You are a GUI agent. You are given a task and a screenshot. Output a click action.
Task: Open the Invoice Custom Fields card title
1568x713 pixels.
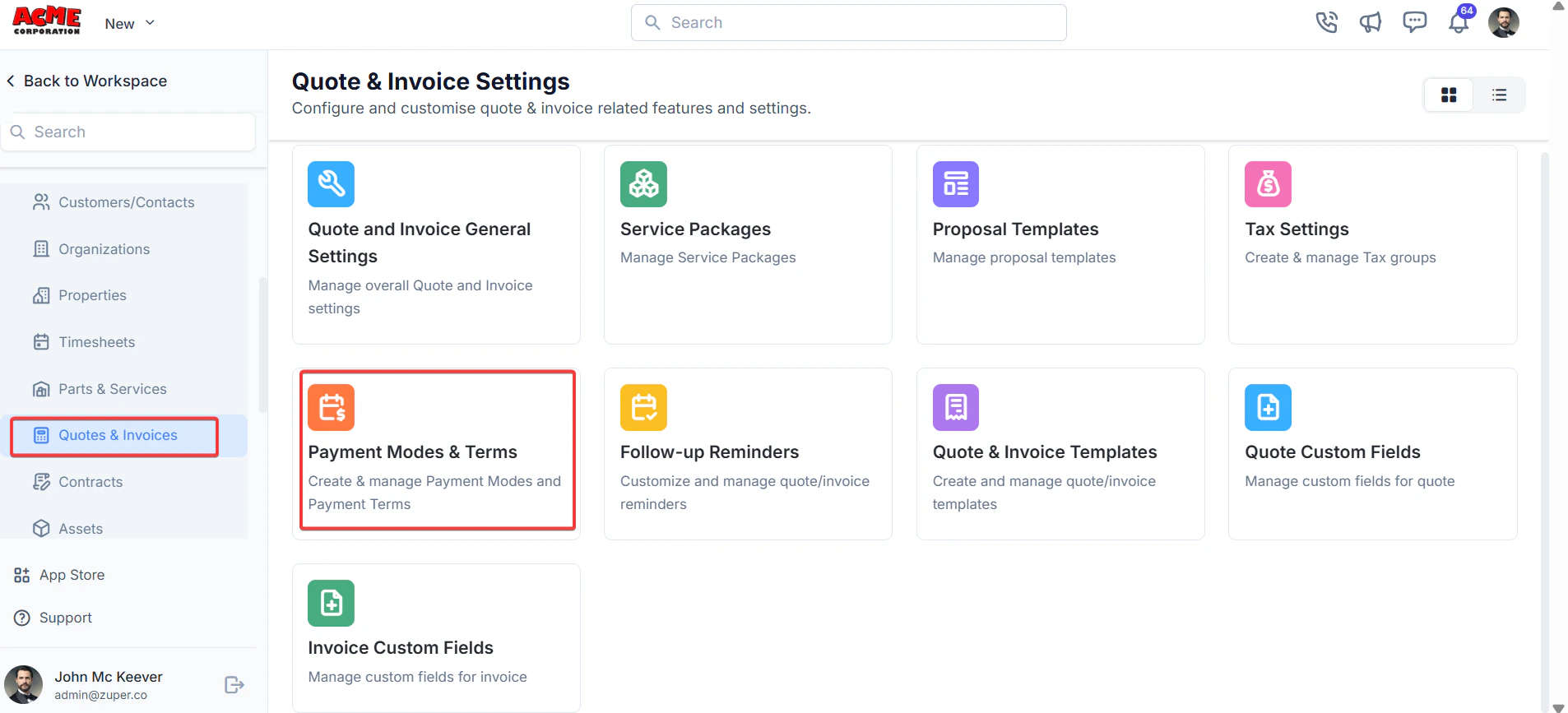click(401, 648)
